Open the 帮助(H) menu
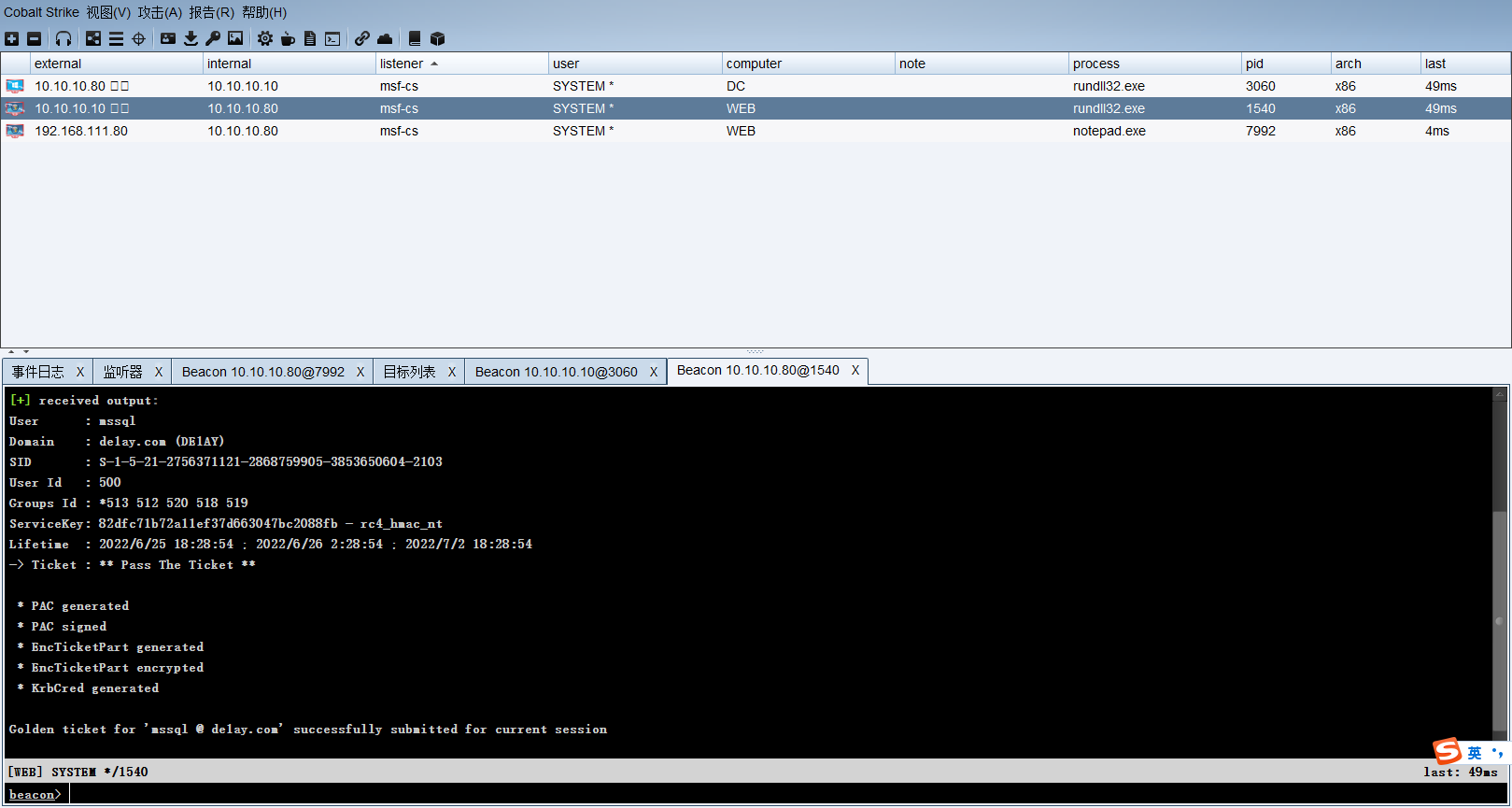The width and height of the screenshot is (1512, 808). 264,12
